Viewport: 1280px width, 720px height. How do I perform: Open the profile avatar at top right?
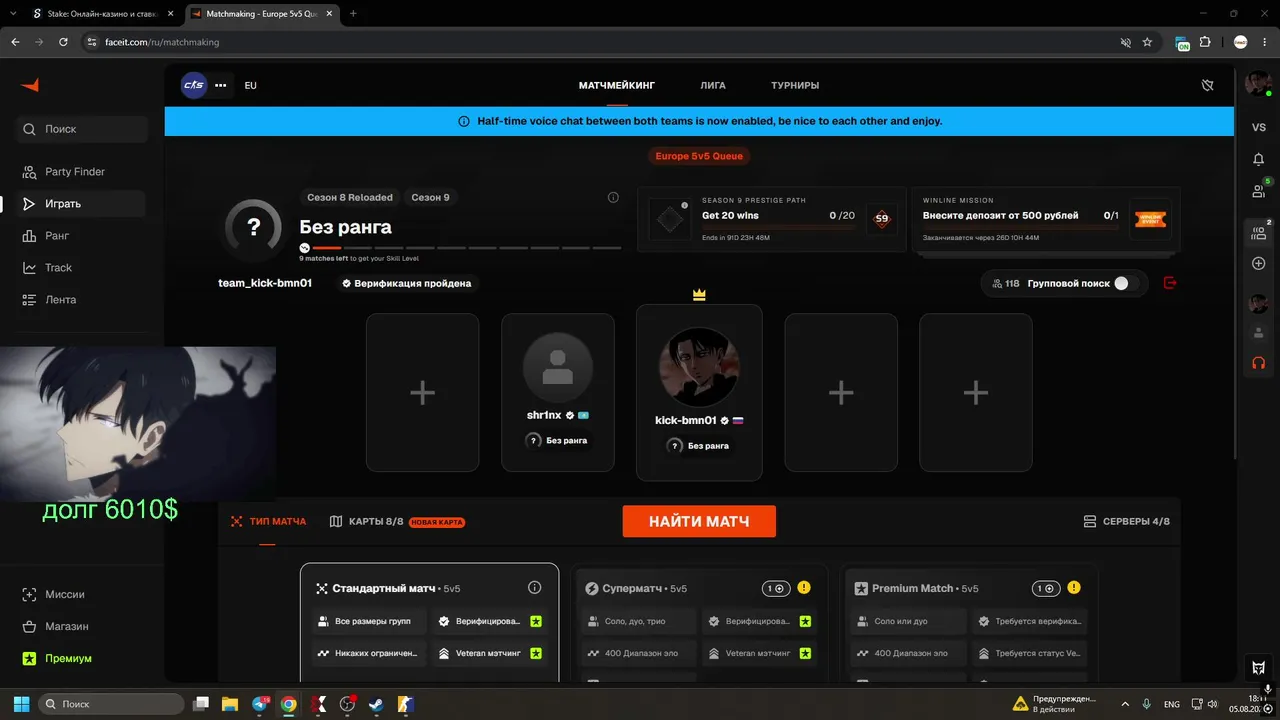(1257, 85)
